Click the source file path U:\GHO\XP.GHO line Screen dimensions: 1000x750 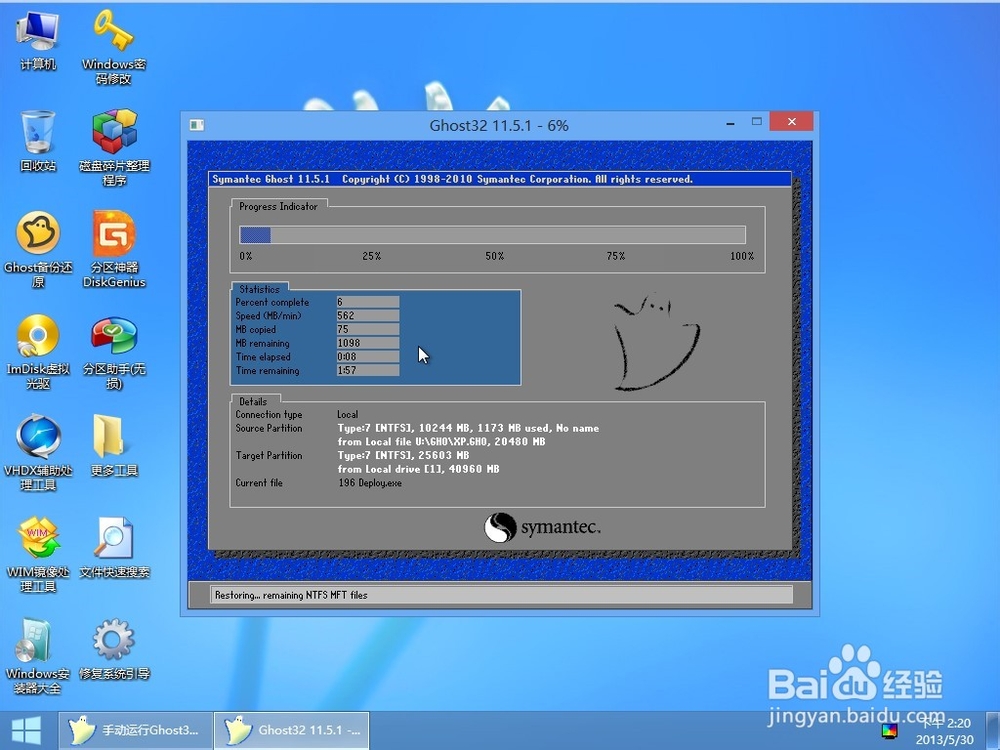pyautogui.click(x=441, y=442)
